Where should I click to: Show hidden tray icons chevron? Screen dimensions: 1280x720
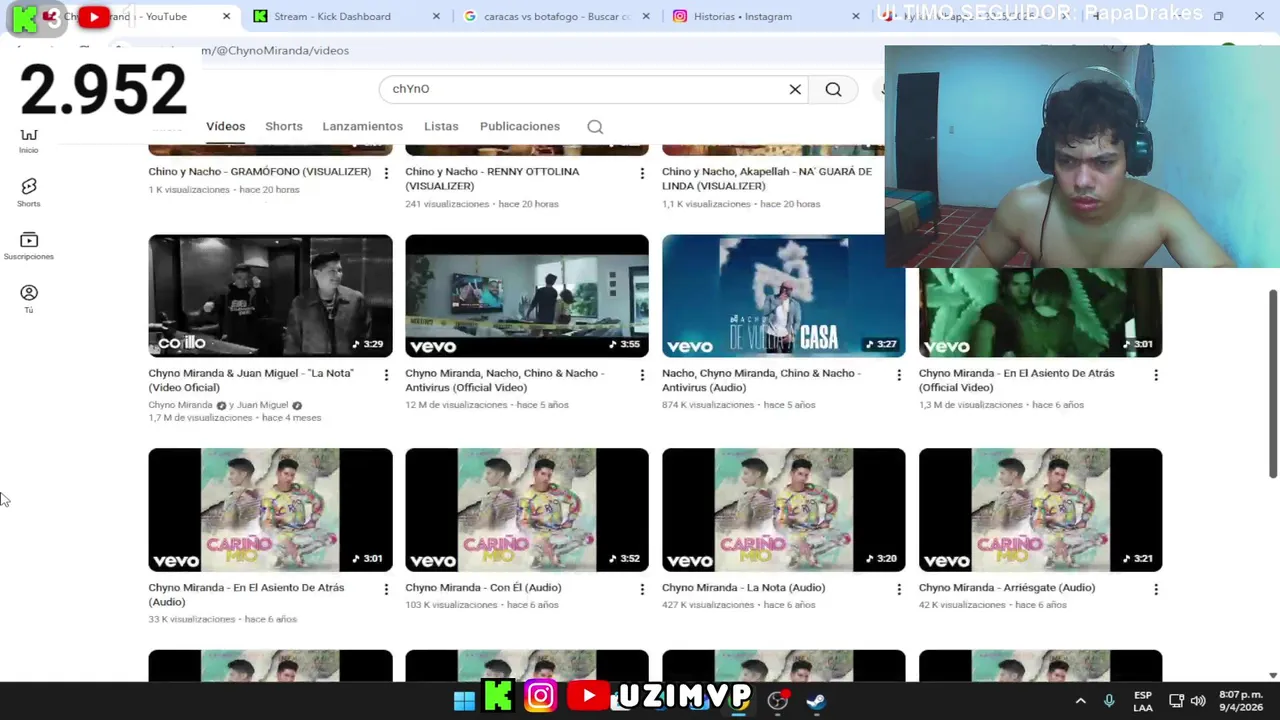coord(1080,701)
